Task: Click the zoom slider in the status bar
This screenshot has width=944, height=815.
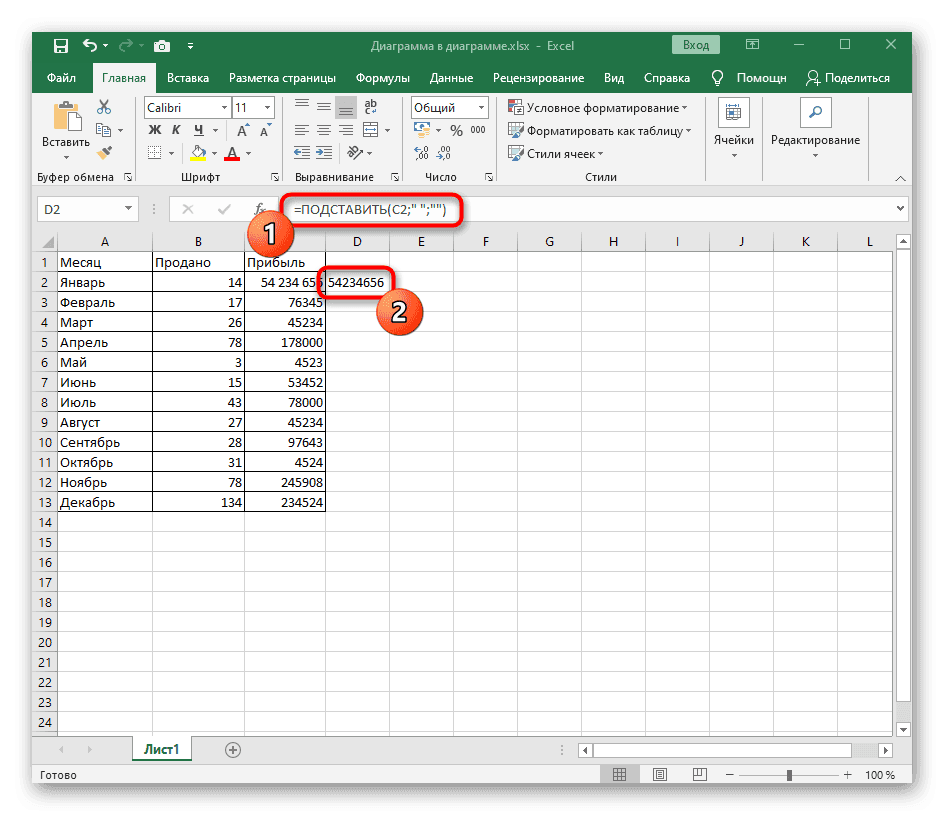Action: point(790,775)
